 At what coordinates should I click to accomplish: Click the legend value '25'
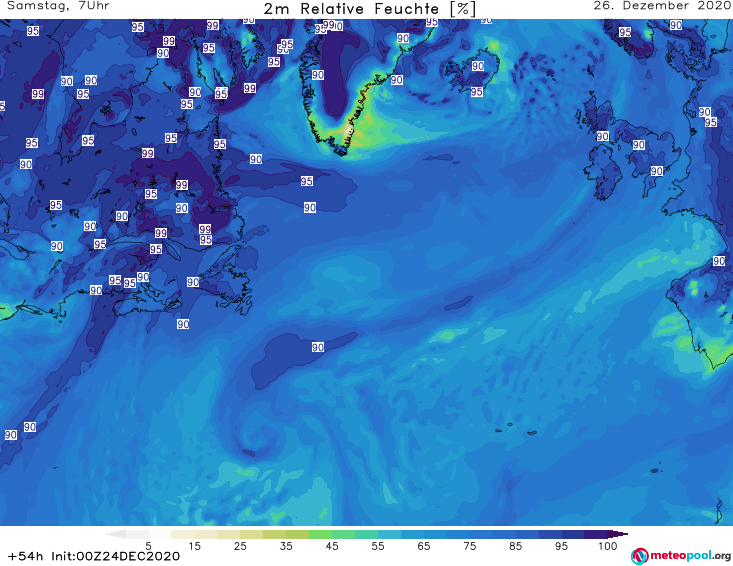(240, 546)
